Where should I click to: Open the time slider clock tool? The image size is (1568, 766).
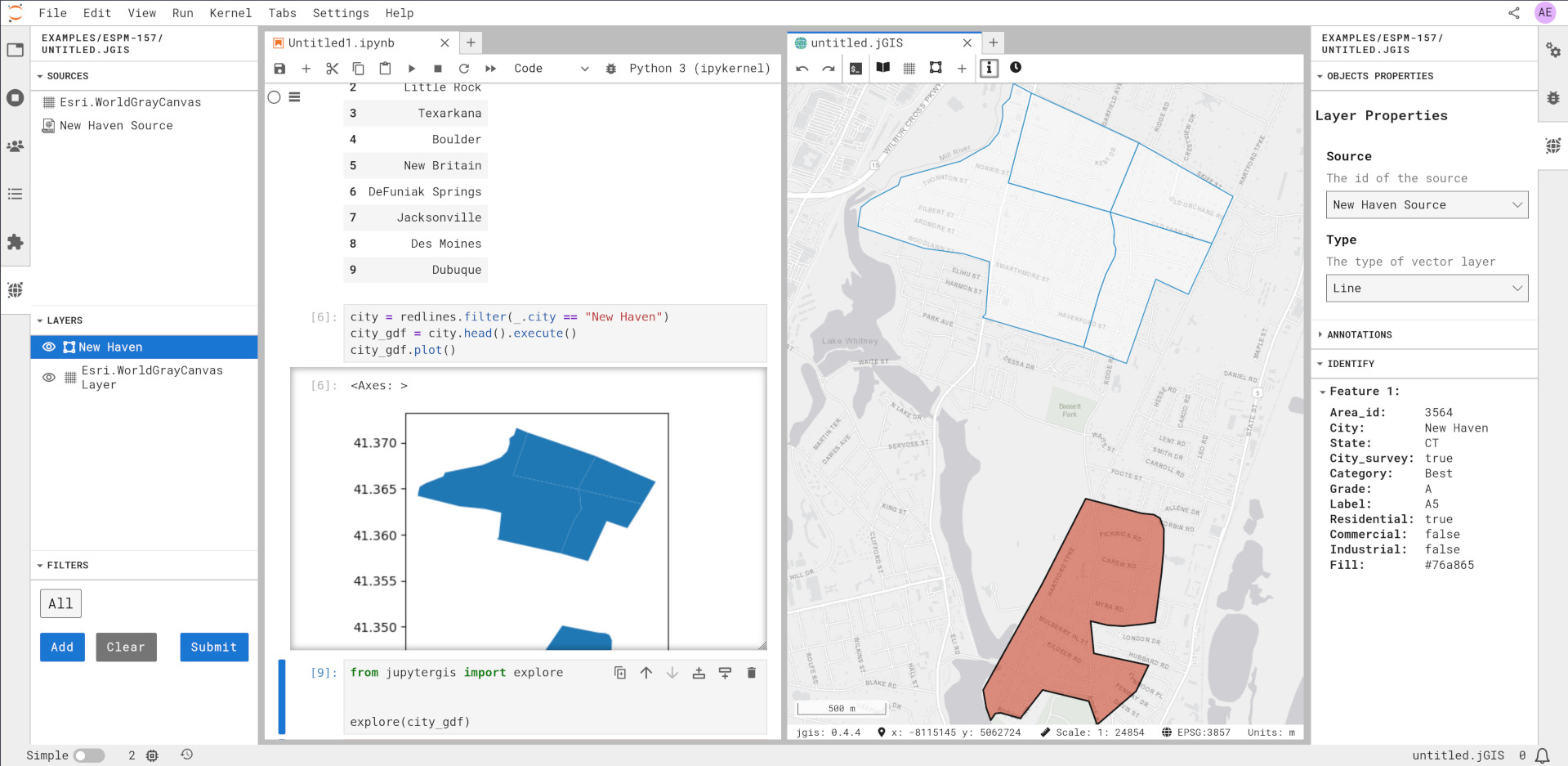coord(1016,68)
